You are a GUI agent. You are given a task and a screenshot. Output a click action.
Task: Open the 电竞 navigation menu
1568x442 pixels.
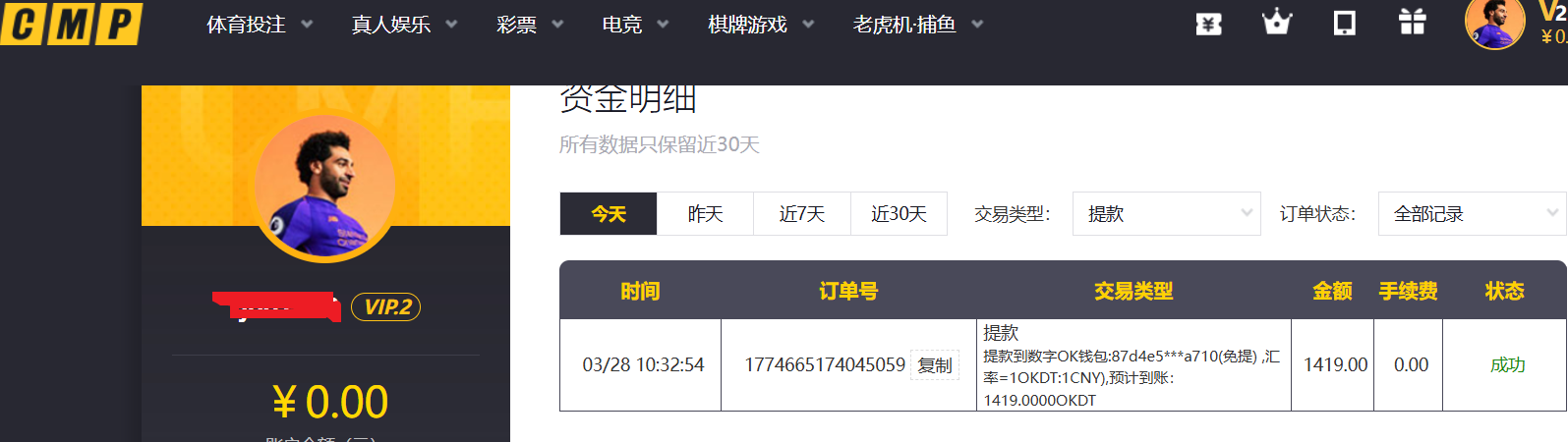634,25
